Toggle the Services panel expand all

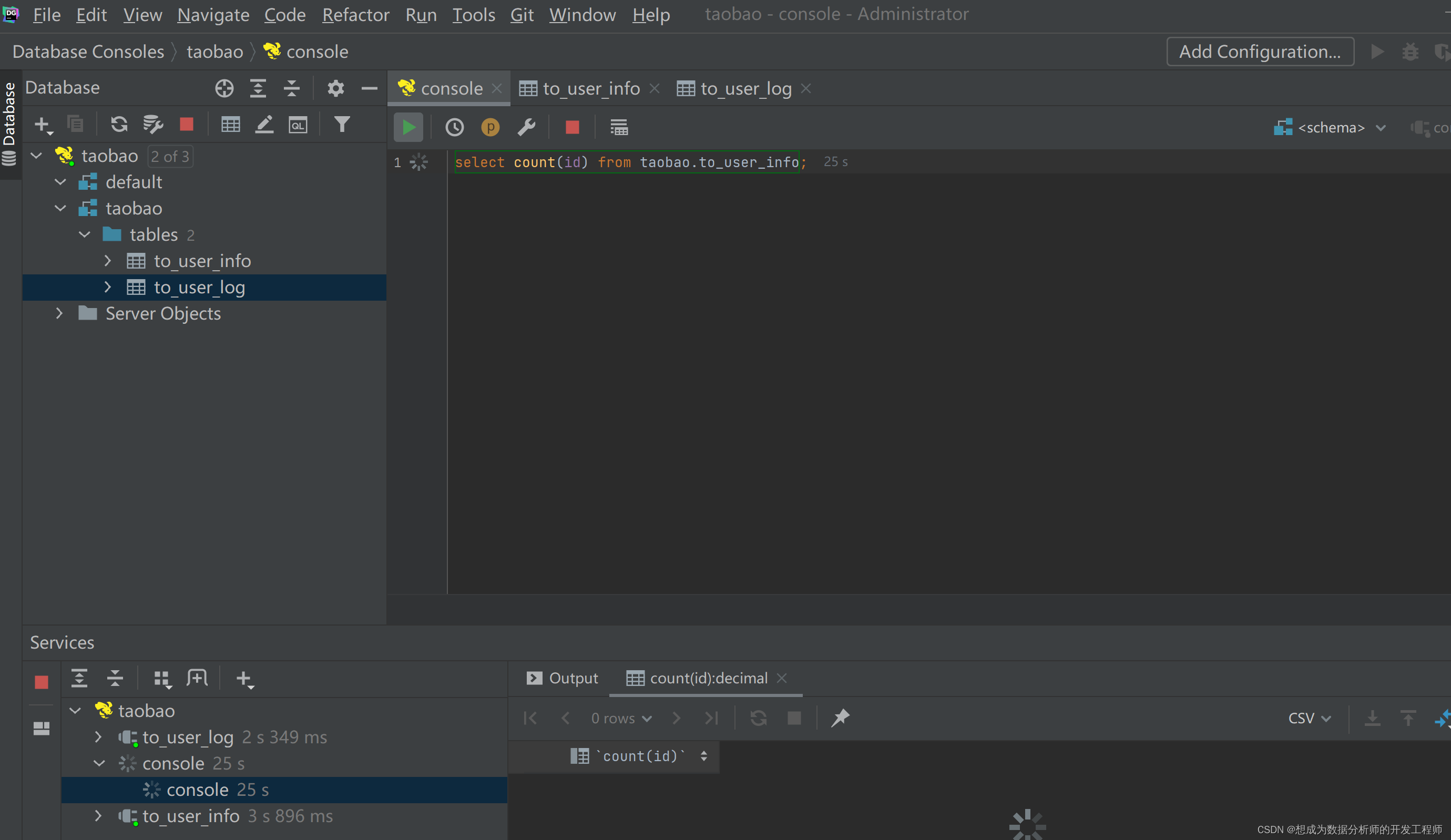tap(80, 679)
